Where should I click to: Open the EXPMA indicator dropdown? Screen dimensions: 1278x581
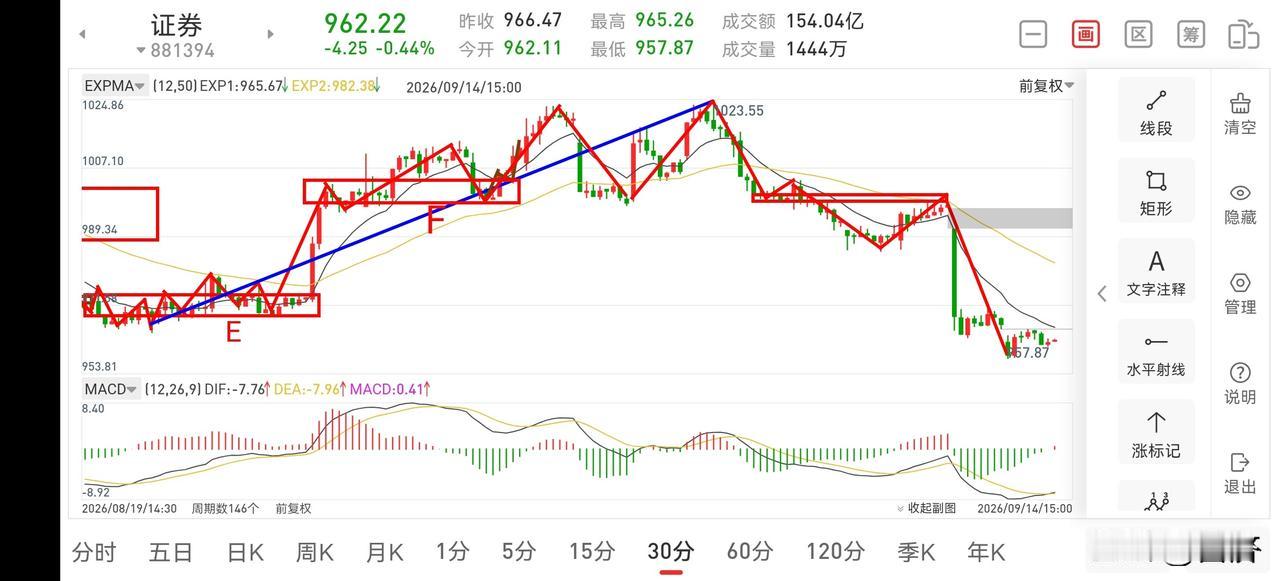click(115, 86)
